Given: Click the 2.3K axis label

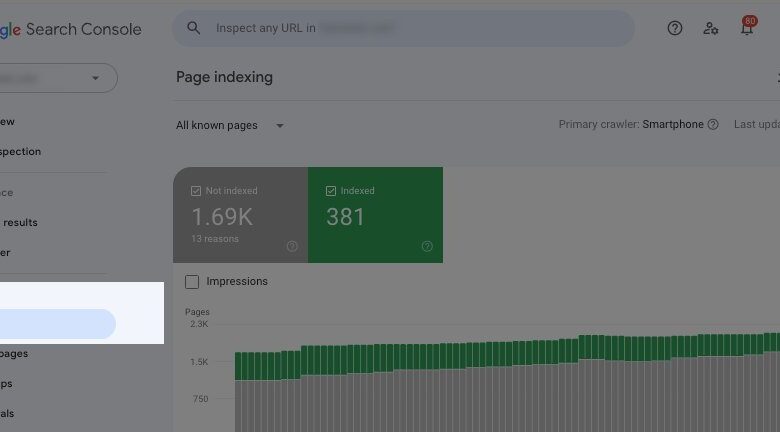Looking at the screenshot, I should [x=199, y=324].
